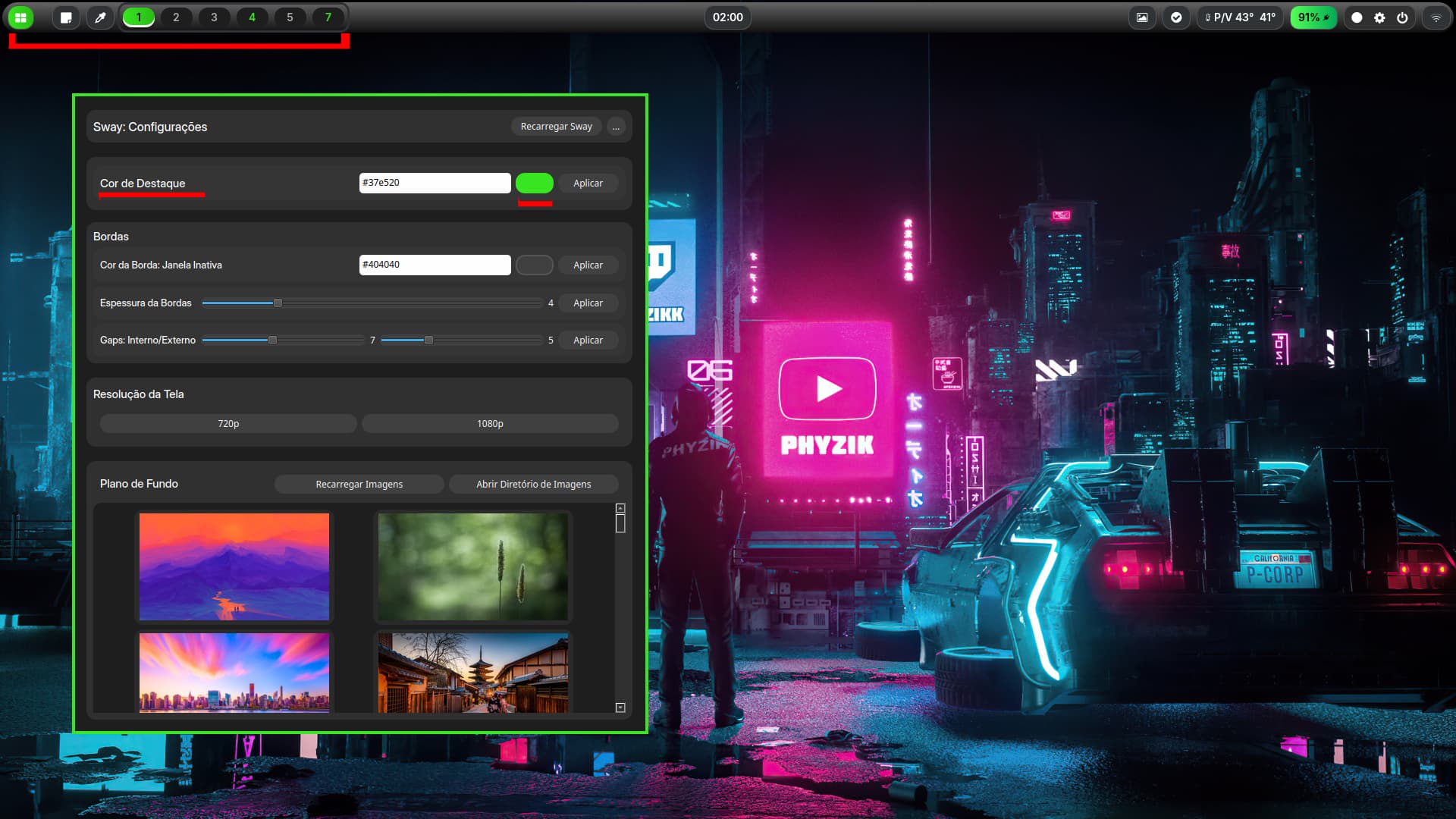
Task: Click the sticky note icon in top bar
Action: click(66, 17)
